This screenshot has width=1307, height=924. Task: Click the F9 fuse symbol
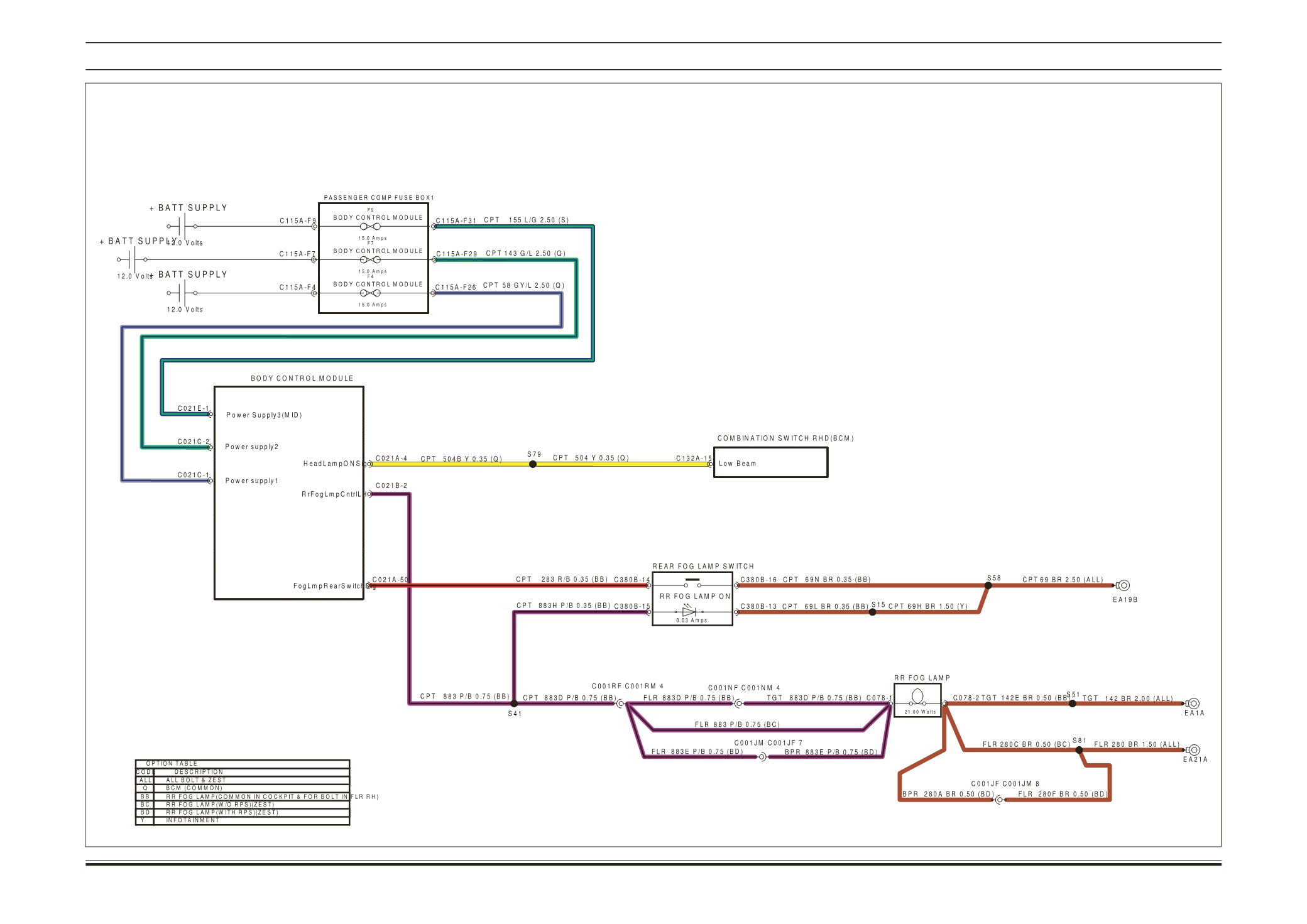(370, 226)
